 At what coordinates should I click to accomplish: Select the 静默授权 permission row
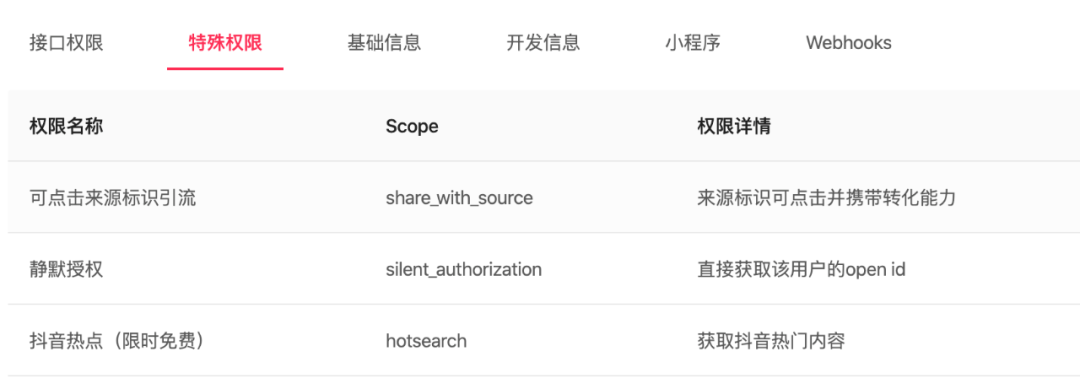click(544, 269)
